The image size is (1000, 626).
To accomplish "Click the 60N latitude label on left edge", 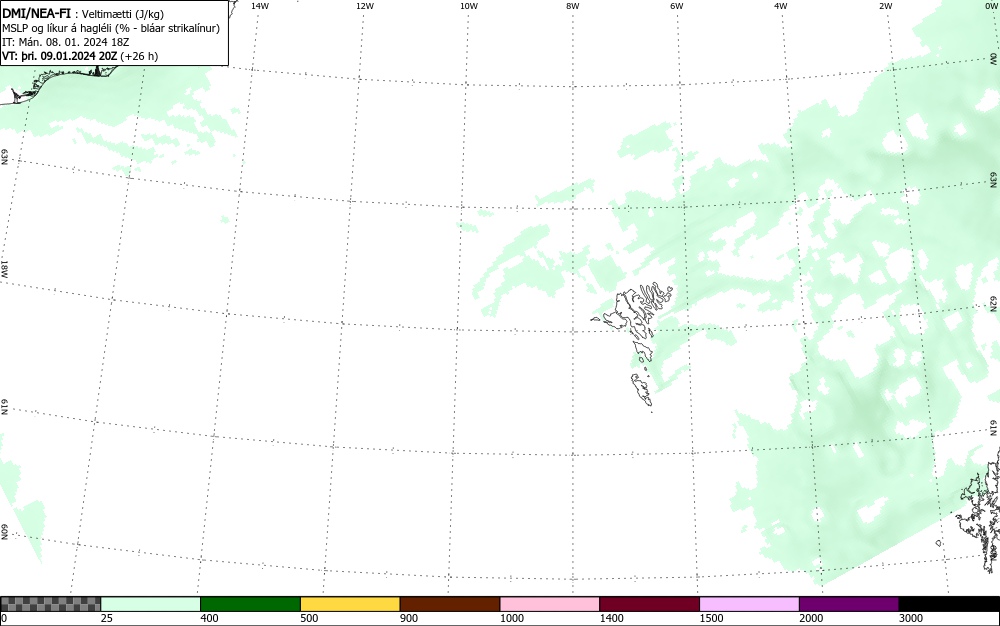I will (x=4, y=532).
